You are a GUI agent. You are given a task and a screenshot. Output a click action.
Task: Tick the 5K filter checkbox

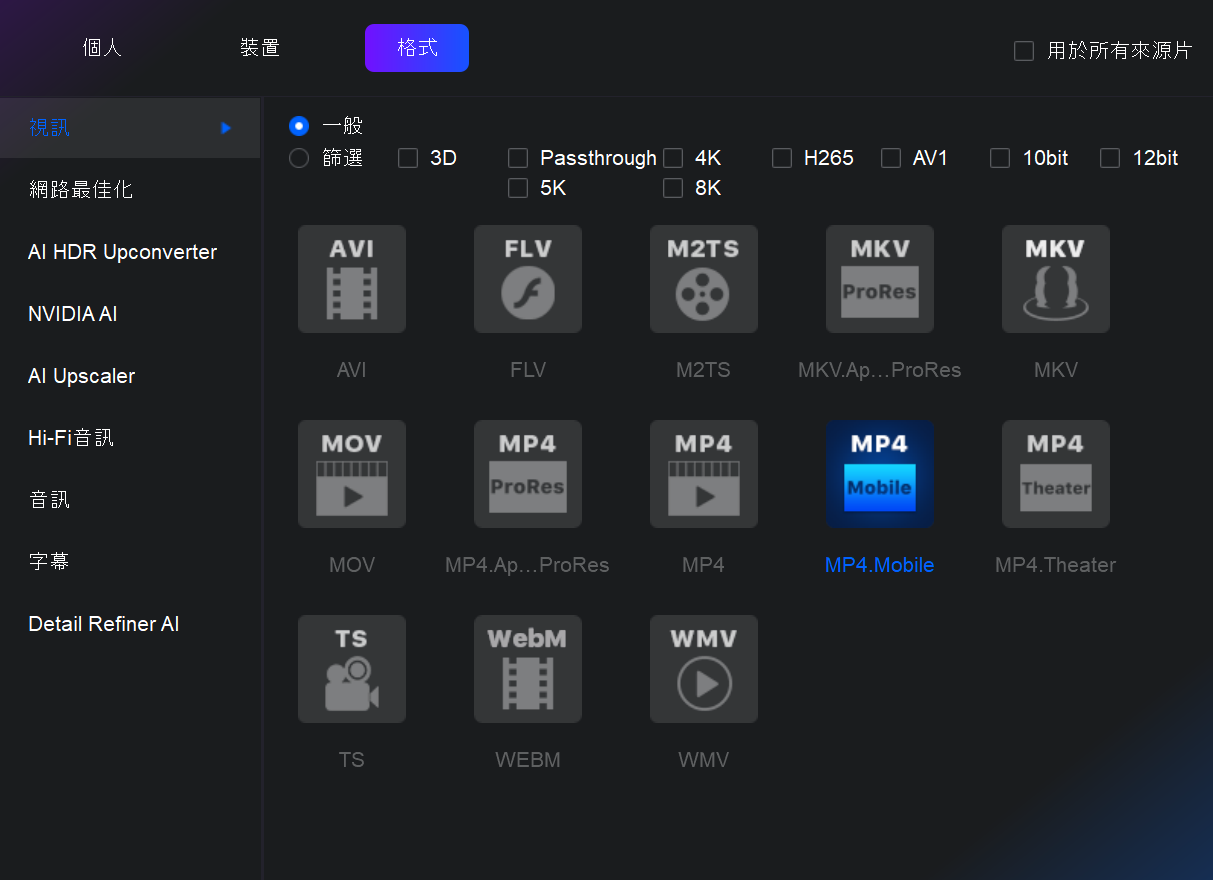tap(518, 188)
